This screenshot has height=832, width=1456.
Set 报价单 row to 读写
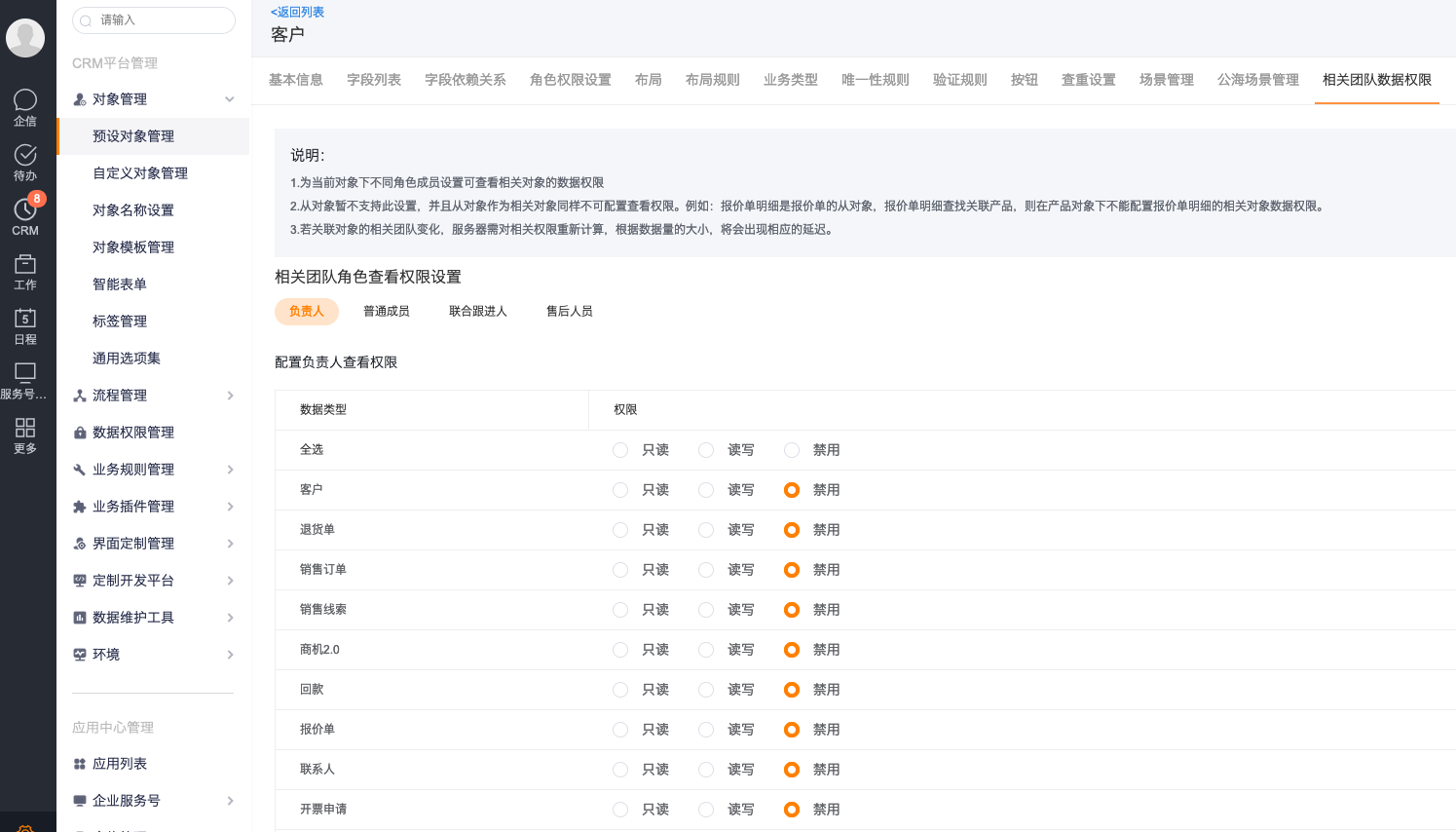(x=706, y=730)
